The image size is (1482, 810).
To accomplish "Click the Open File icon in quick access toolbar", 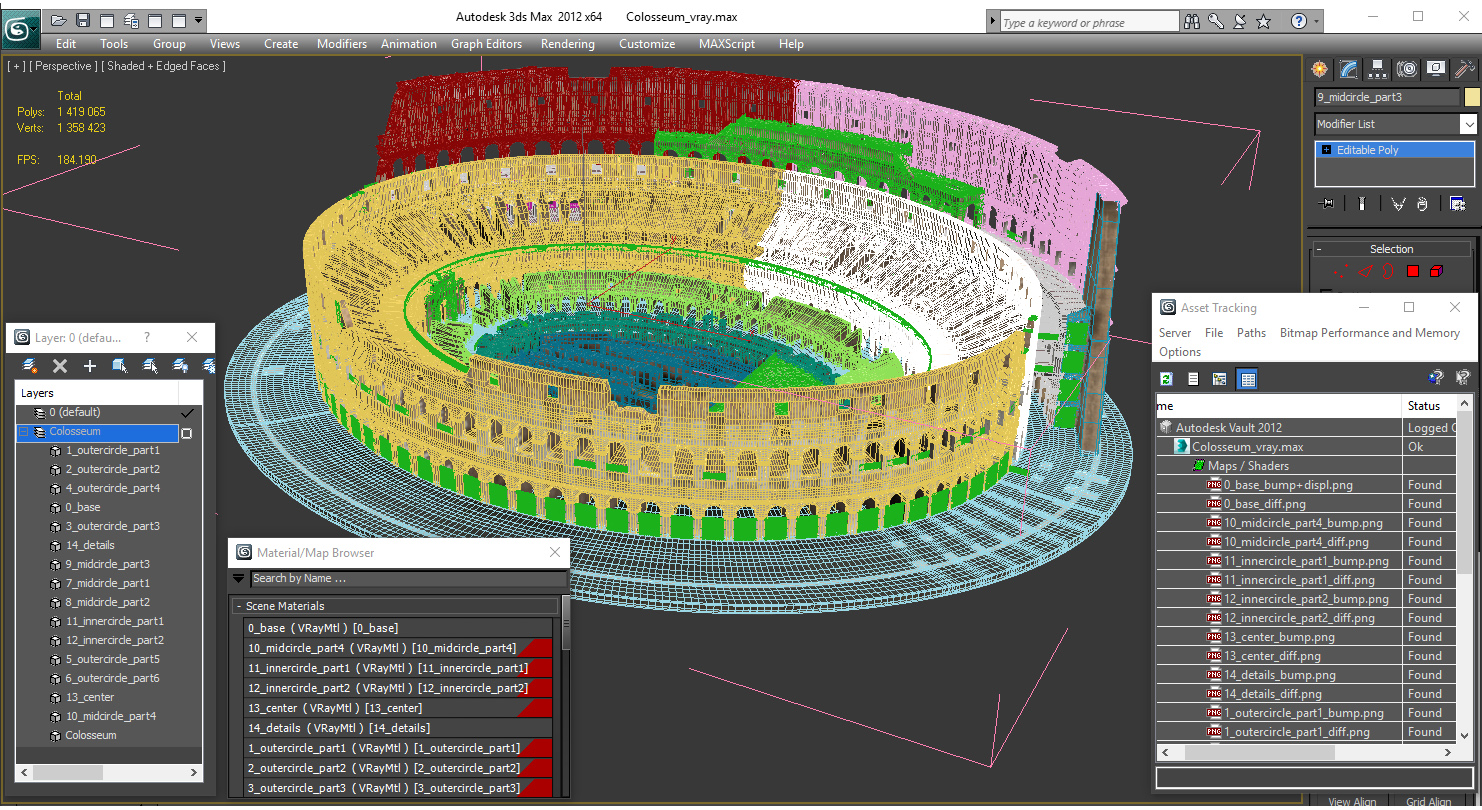I will click(59, 20).
